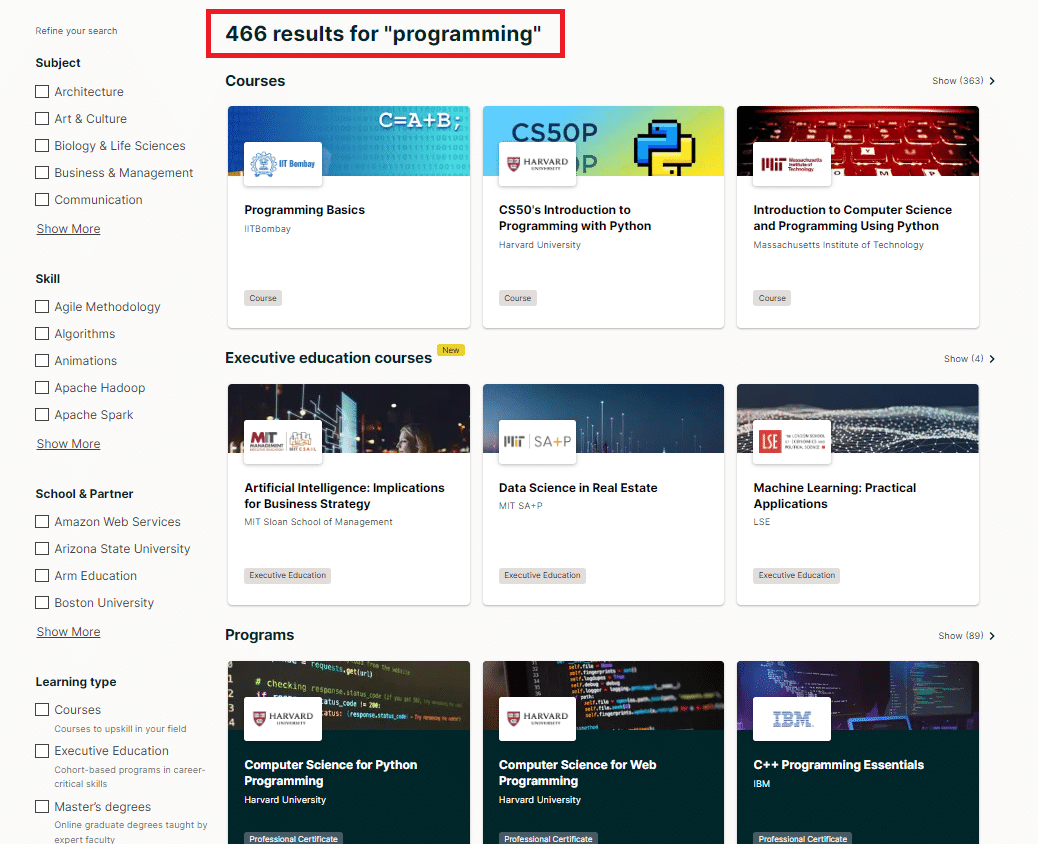1038x844 pixels.
Task: Click the MIT SA+P logo on Data Science card
Action: [537, 440]
